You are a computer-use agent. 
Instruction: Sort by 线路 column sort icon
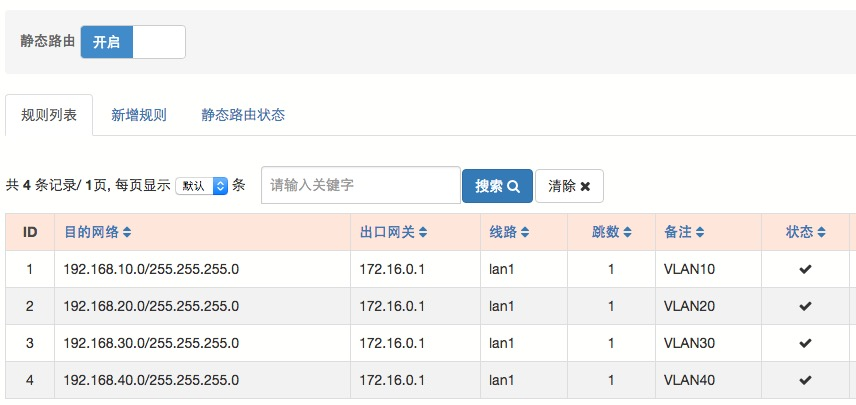click(x=526, y=232)
